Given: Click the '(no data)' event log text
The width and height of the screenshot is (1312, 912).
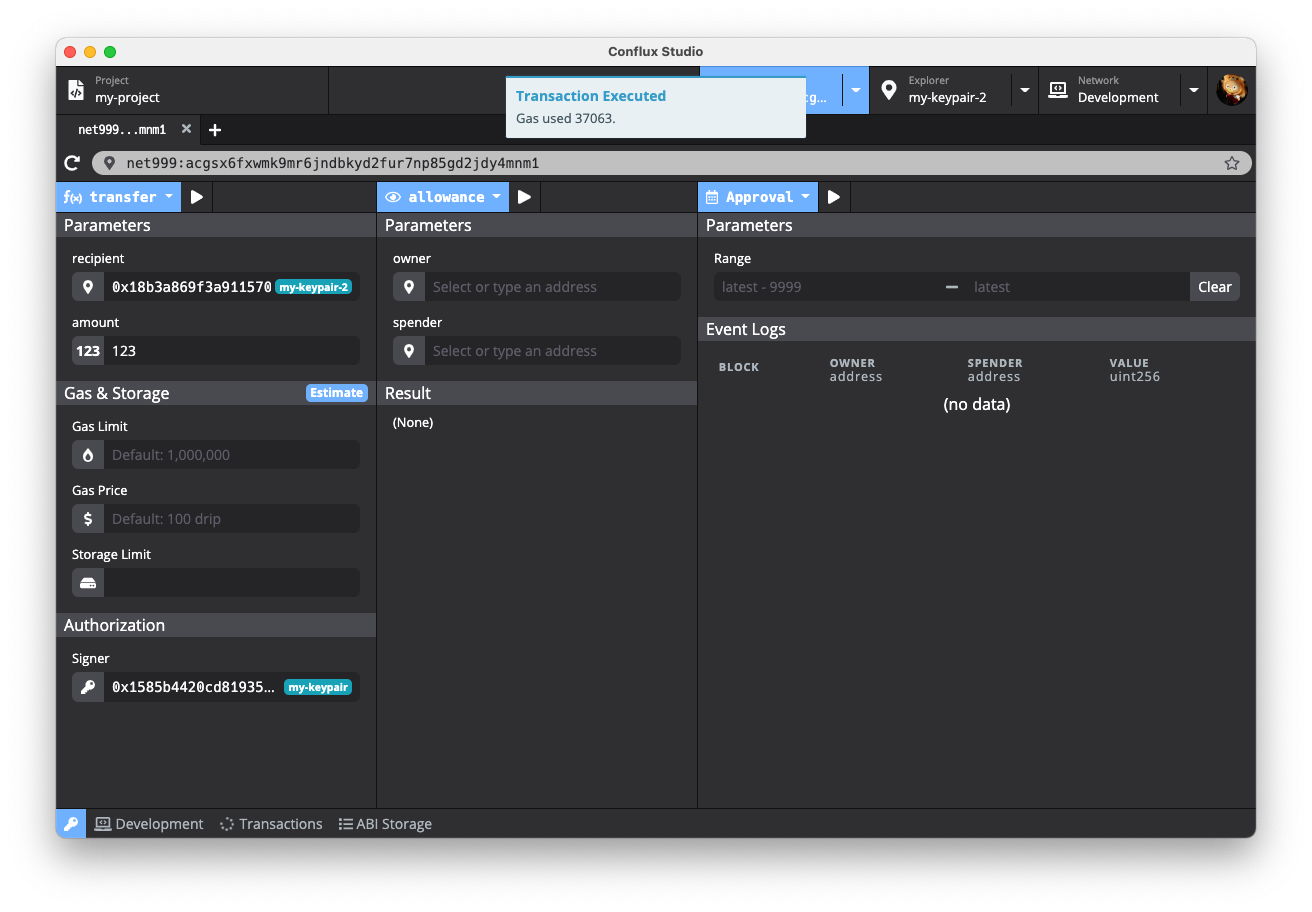Looking at the screenshot, I should 977,405.
